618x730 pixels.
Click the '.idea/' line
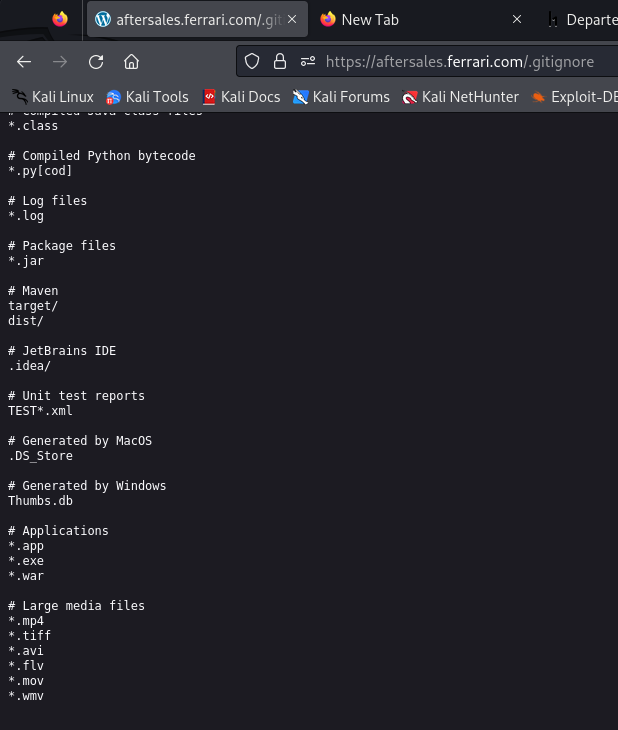(x=29, y=366)
